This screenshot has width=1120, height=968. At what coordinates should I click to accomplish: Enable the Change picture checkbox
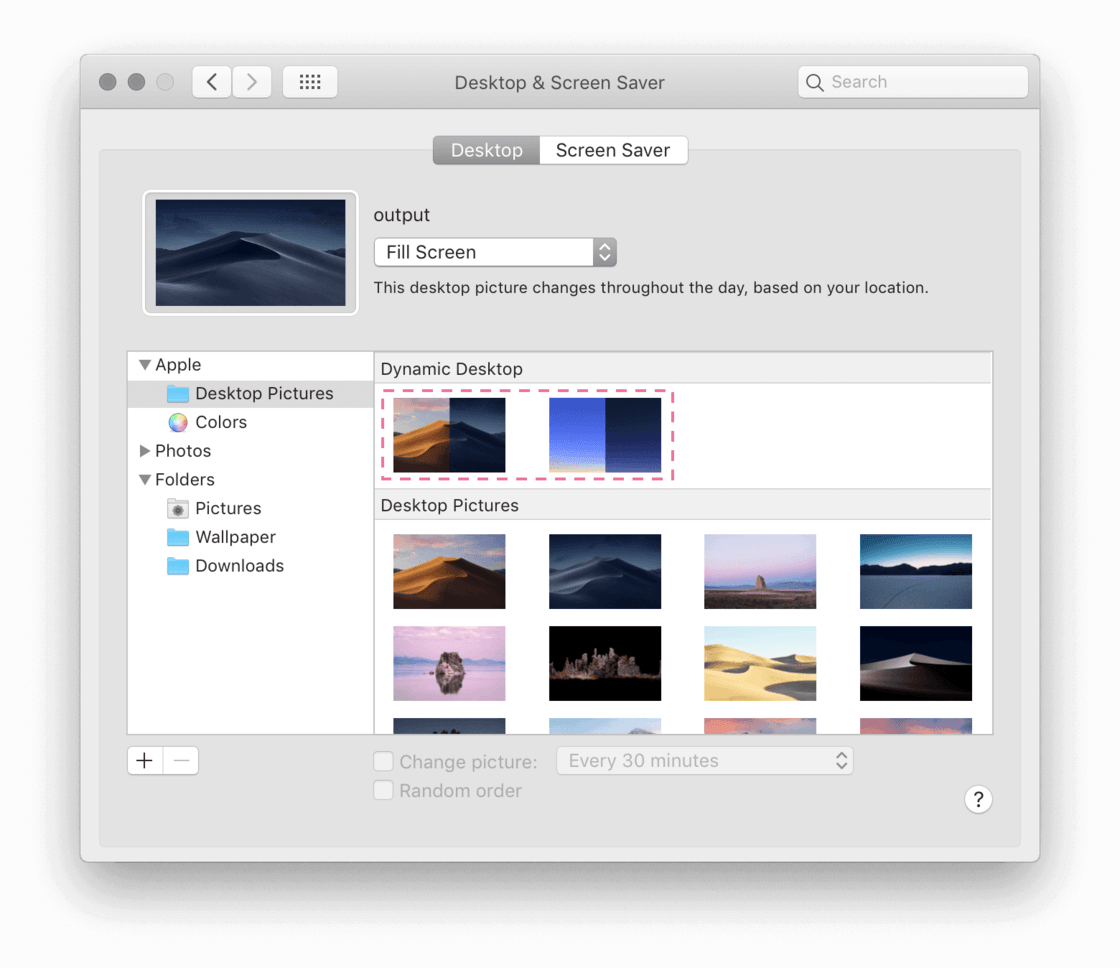(x=383, y=762)
